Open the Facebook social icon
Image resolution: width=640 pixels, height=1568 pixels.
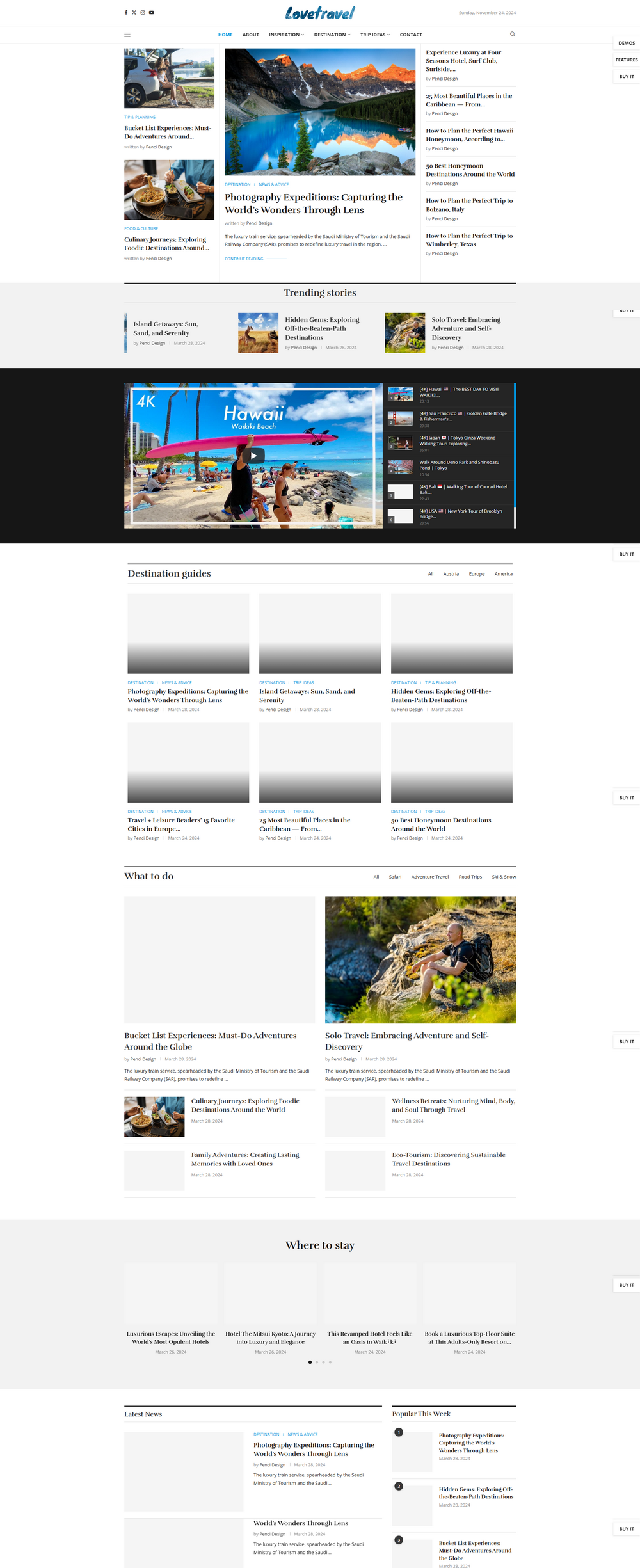(x=126, y=13)
